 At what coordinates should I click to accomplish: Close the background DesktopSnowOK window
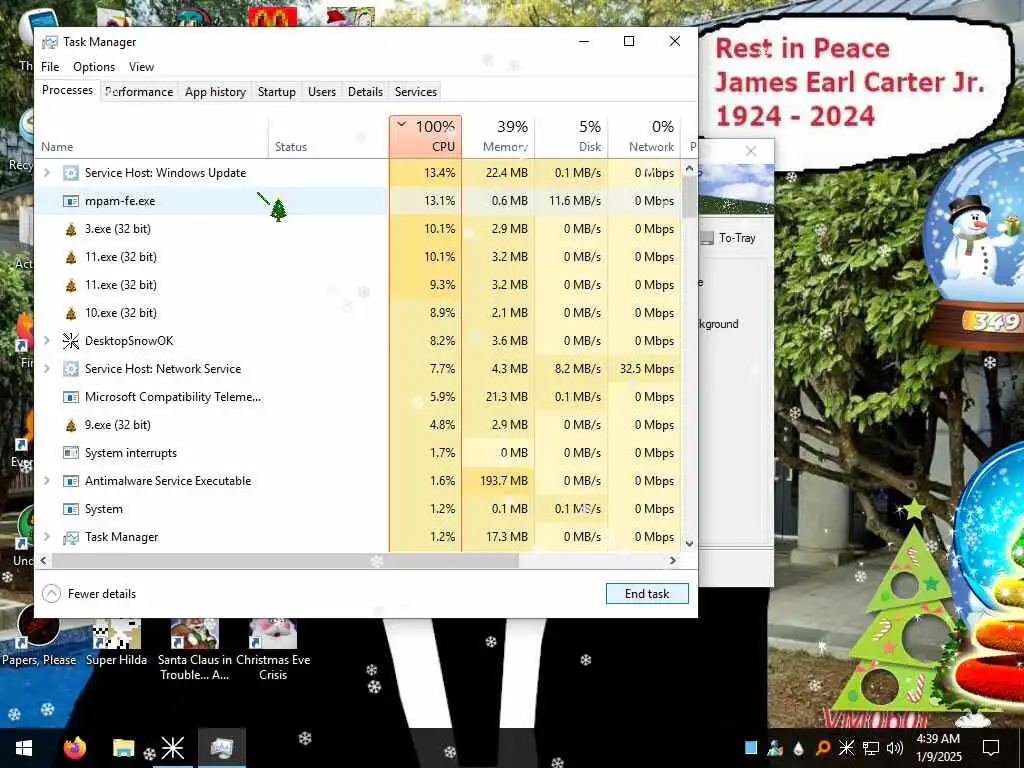[x=751, y=152]
